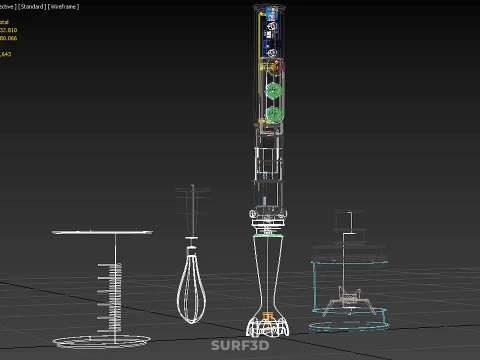
Task: Select the chopper blade inside the bowl
Action: (349, 300)
